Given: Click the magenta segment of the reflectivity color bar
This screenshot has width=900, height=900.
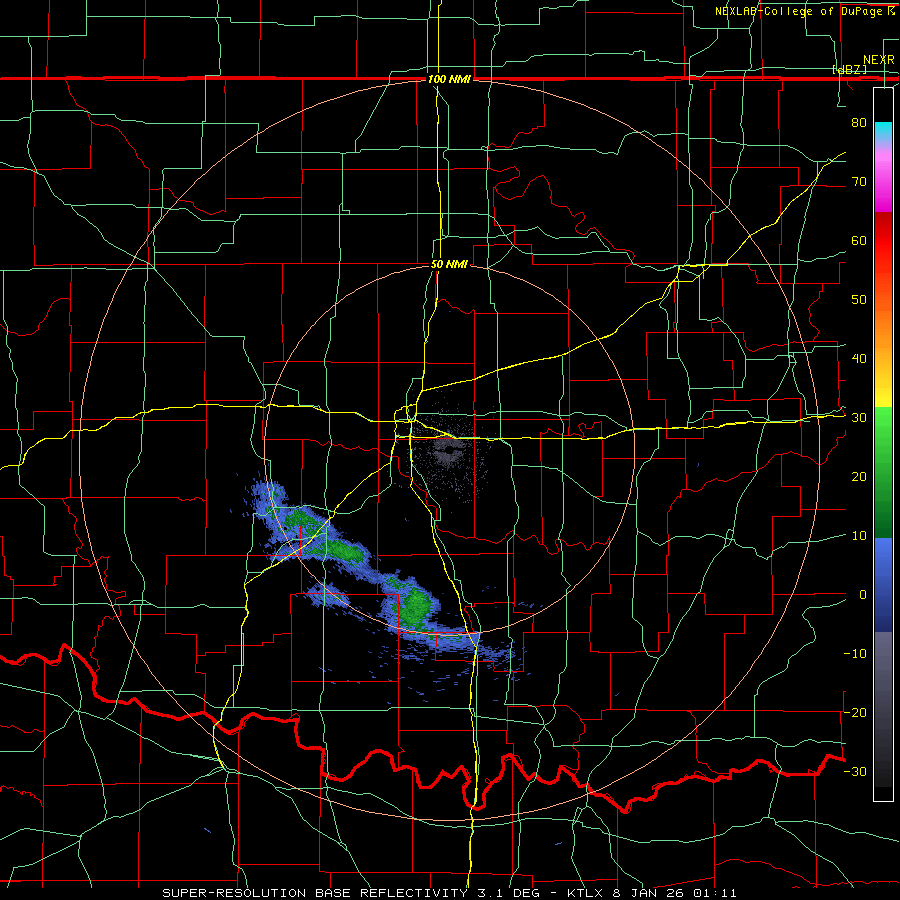Looking at the screenshot, I should pyautogui.click(x=883, y=184).
